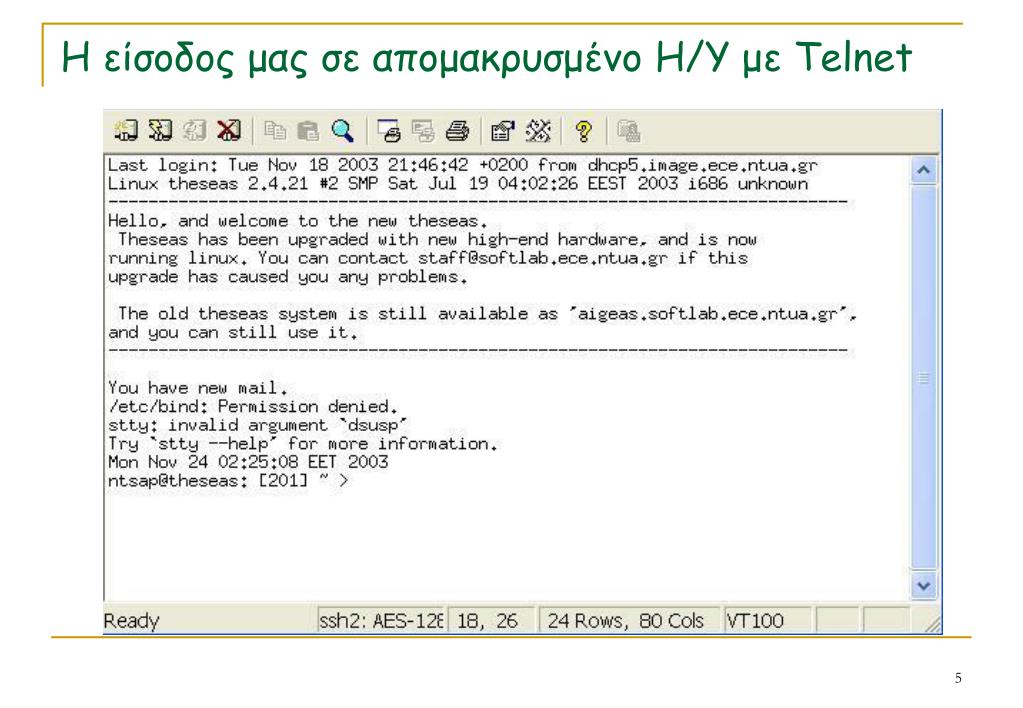Click the 'Ready' status bar text
This screenshot has height=708, width=1023.
131,621
